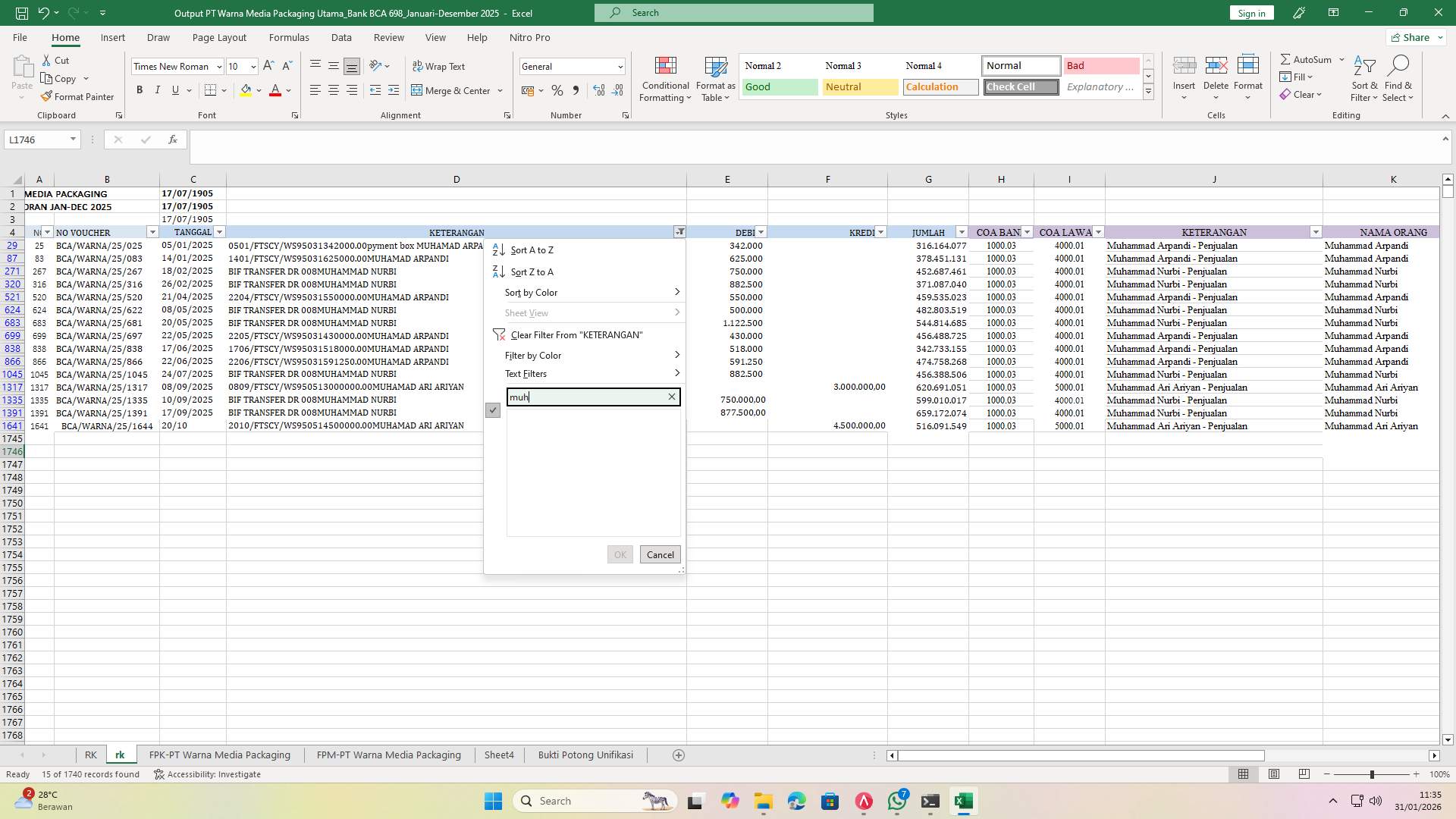1456x819 pixels.
Task: Apply Merge & Center to selection
Action: point(452,90)
